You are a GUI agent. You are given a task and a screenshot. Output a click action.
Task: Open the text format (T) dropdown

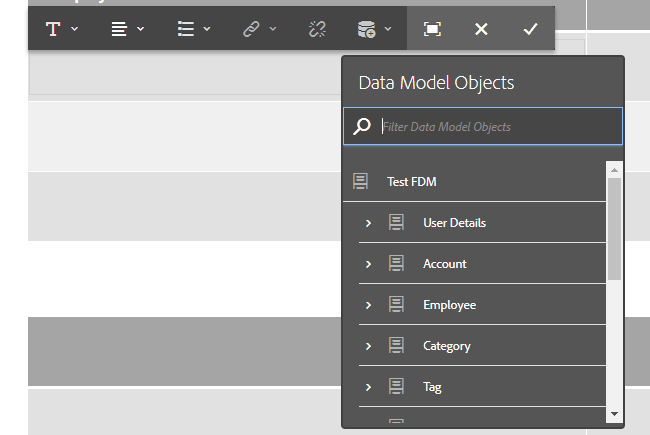click(61, 29)
